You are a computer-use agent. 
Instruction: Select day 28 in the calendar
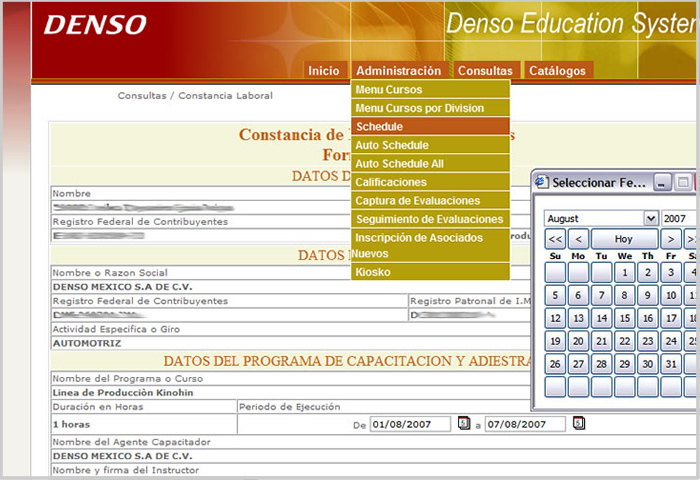pyautogui.click(x=601, y=364)
